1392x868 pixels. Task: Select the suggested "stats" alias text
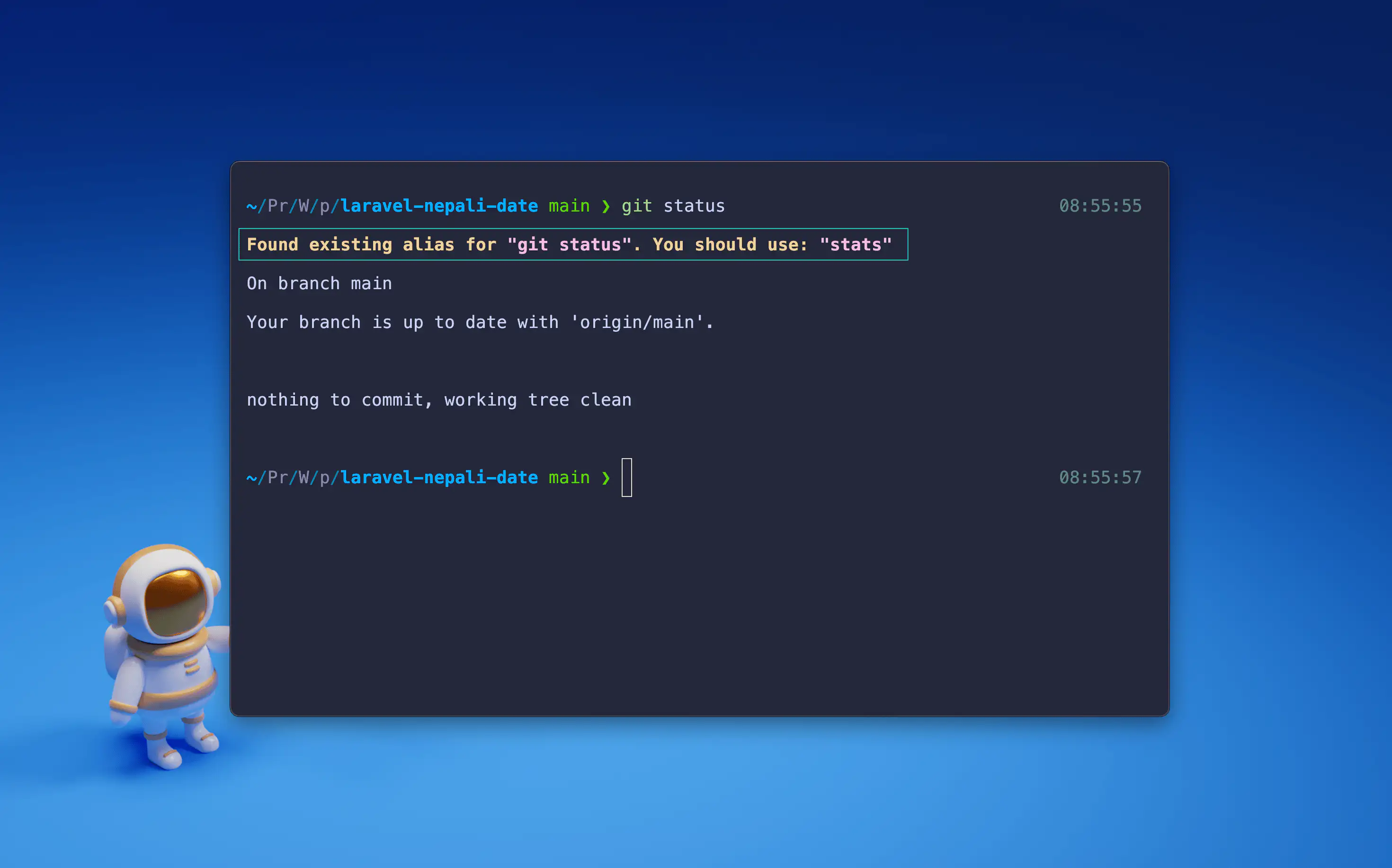point(856,244)
